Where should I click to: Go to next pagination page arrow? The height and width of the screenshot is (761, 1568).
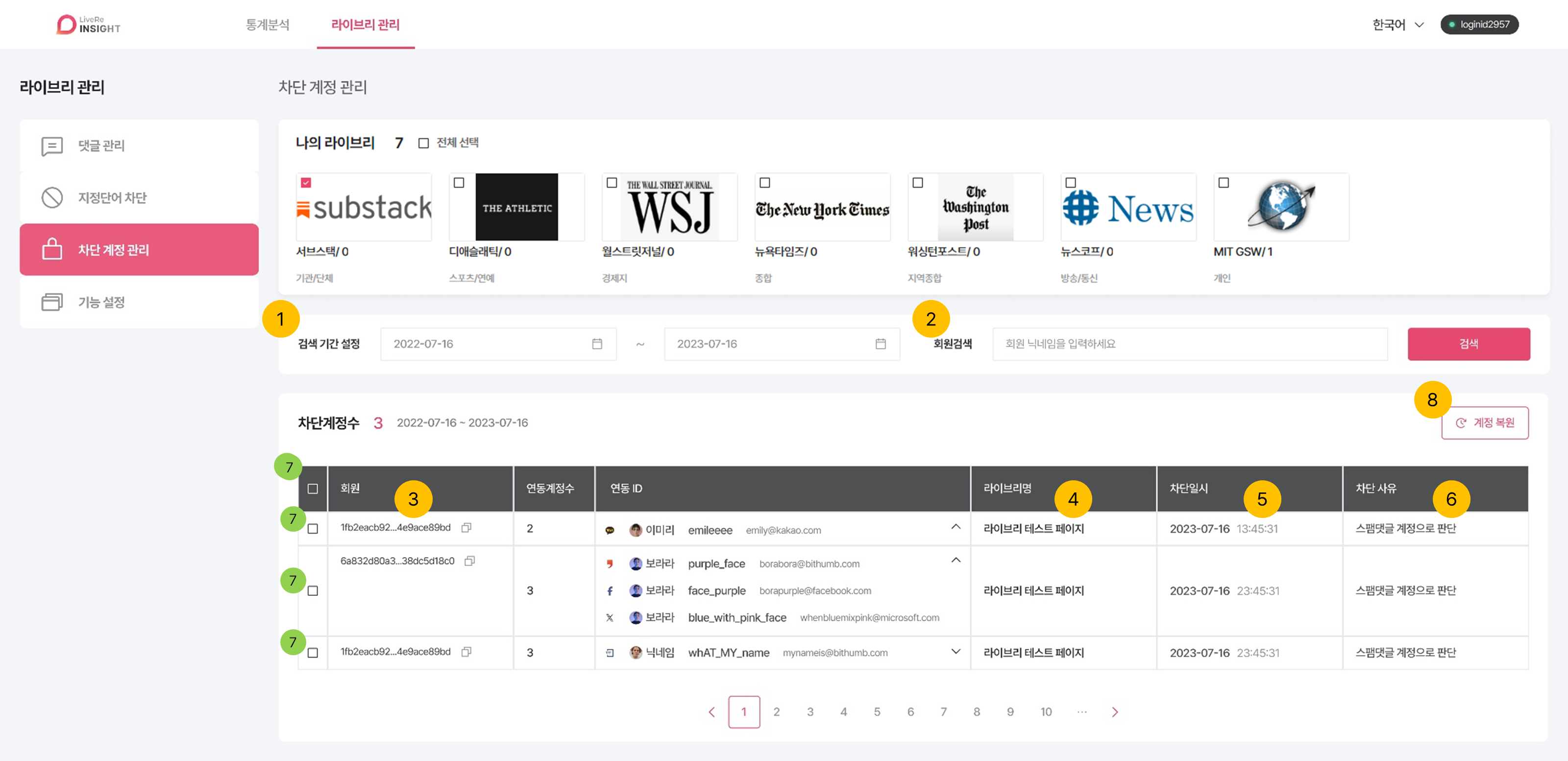(x=1115, y=712)
